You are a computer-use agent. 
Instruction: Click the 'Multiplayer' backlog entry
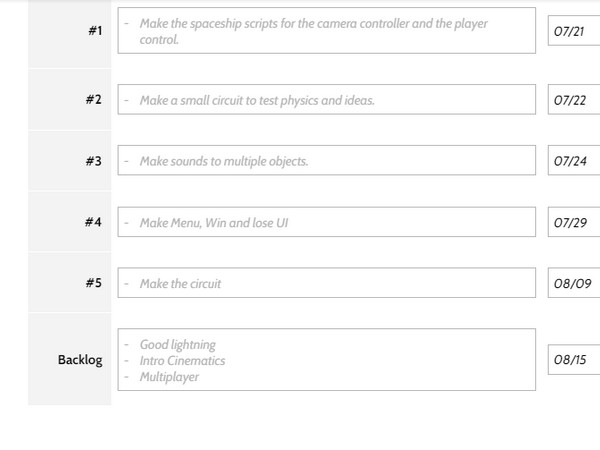(168, 374)
